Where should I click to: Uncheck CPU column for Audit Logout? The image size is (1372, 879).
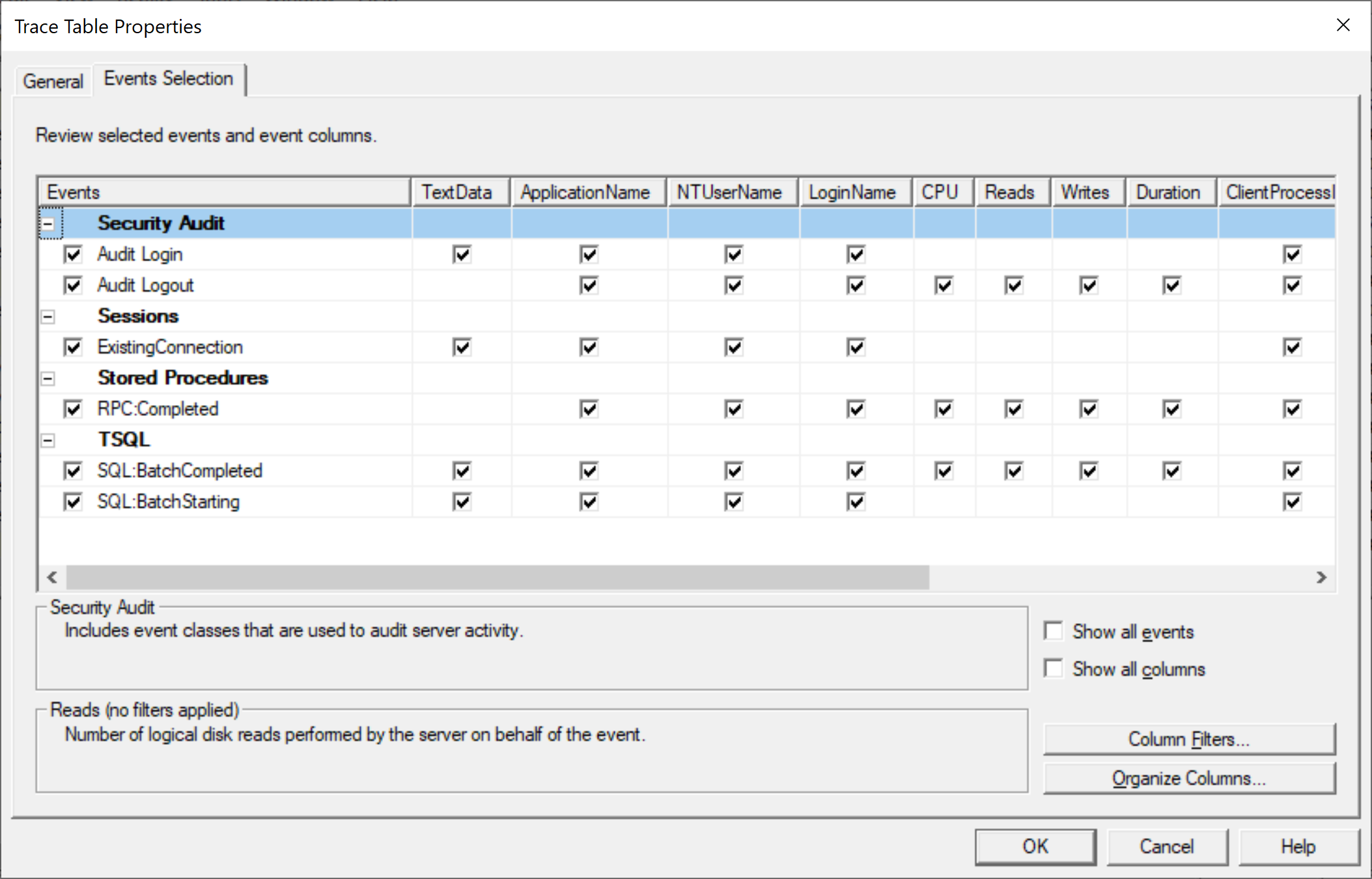(944, 285)
